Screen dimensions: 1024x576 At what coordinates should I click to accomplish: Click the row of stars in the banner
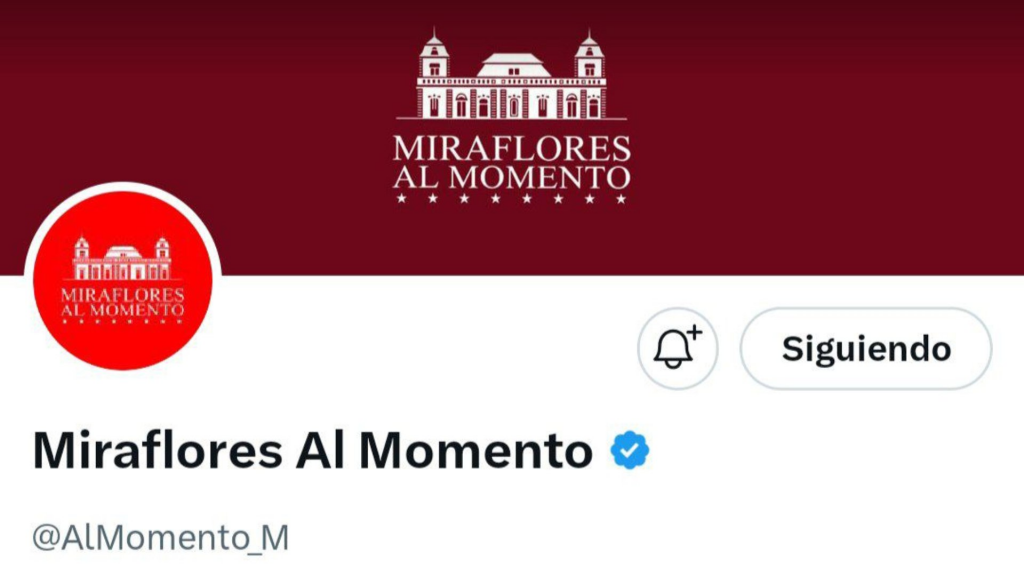click(511, 199)
